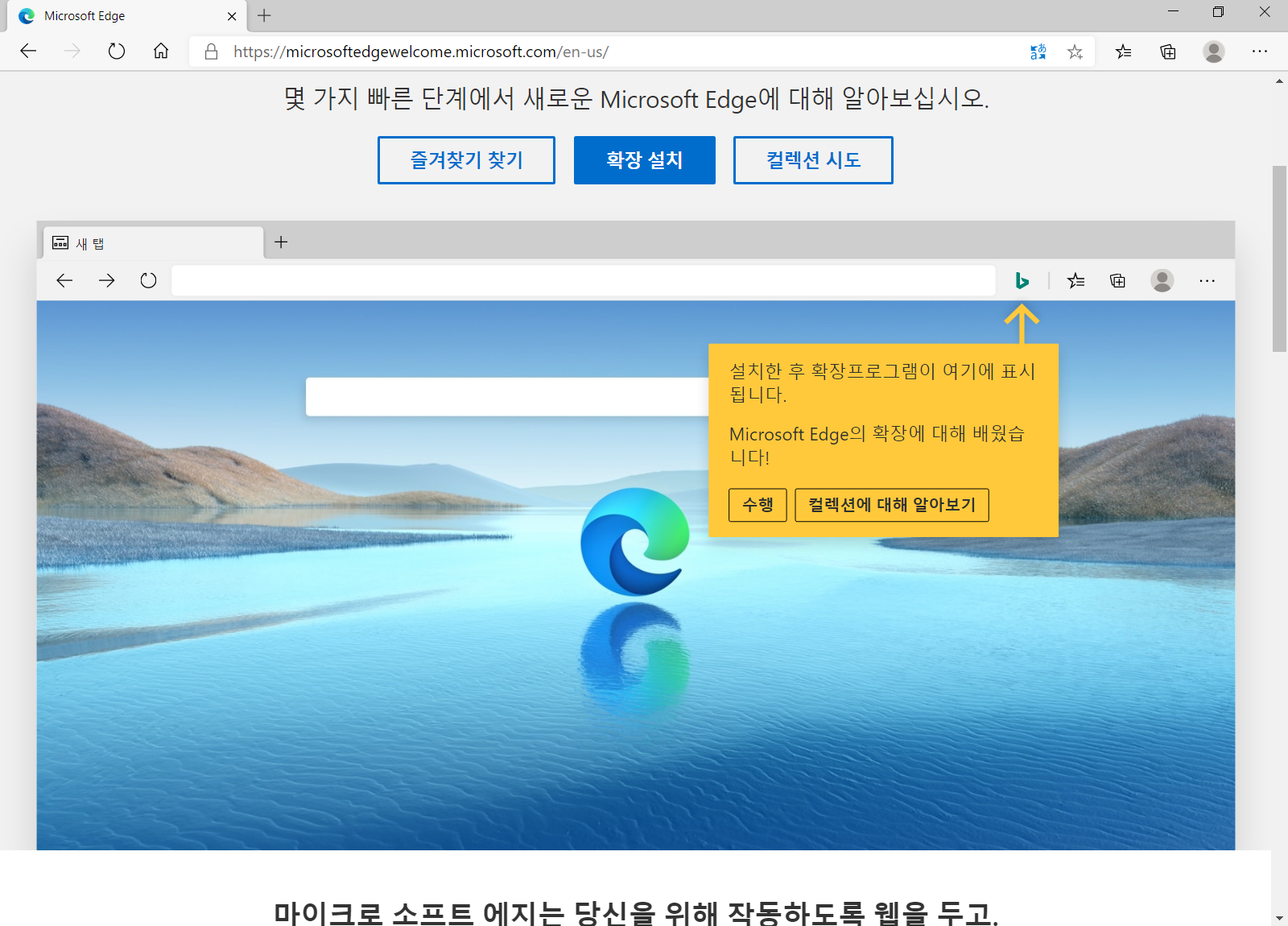This screenshot has height=926, width=1288.
Task: Click the demo browser back arrow
Action: 64,280
